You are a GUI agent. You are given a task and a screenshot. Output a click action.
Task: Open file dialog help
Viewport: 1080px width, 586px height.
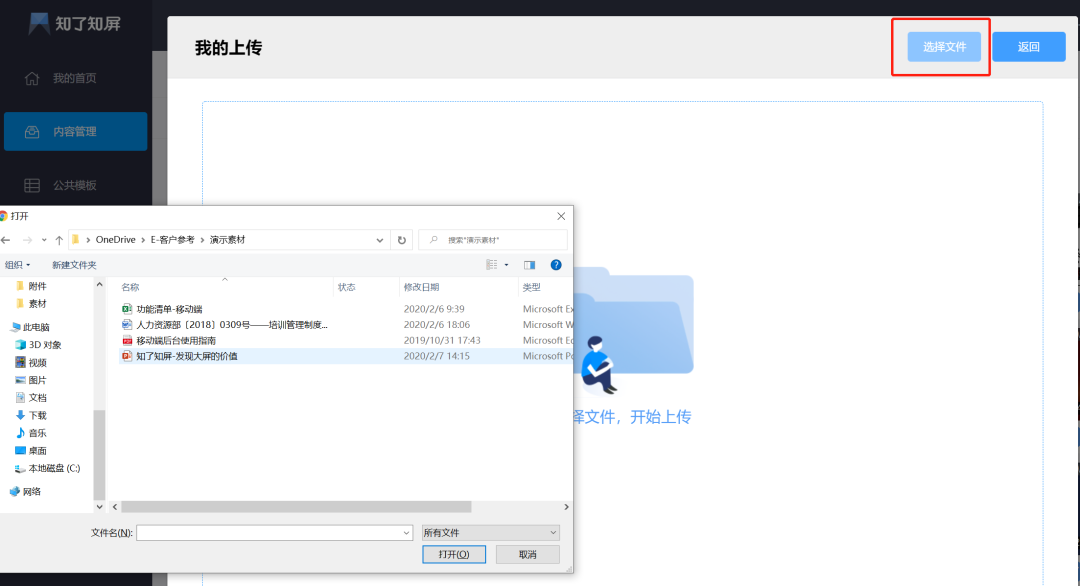pos(556,265)
